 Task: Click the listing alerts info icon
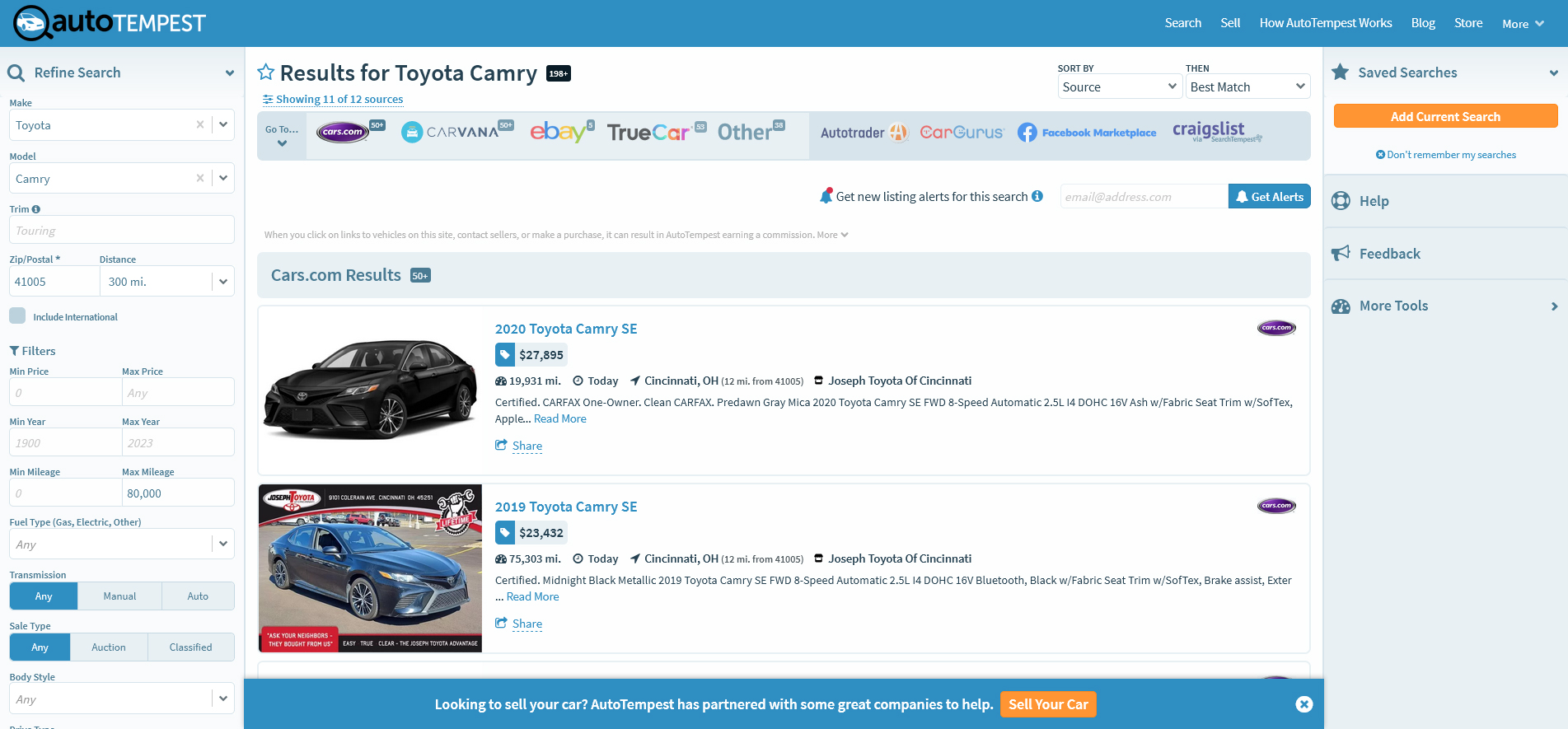click(x=1037, y=196)
